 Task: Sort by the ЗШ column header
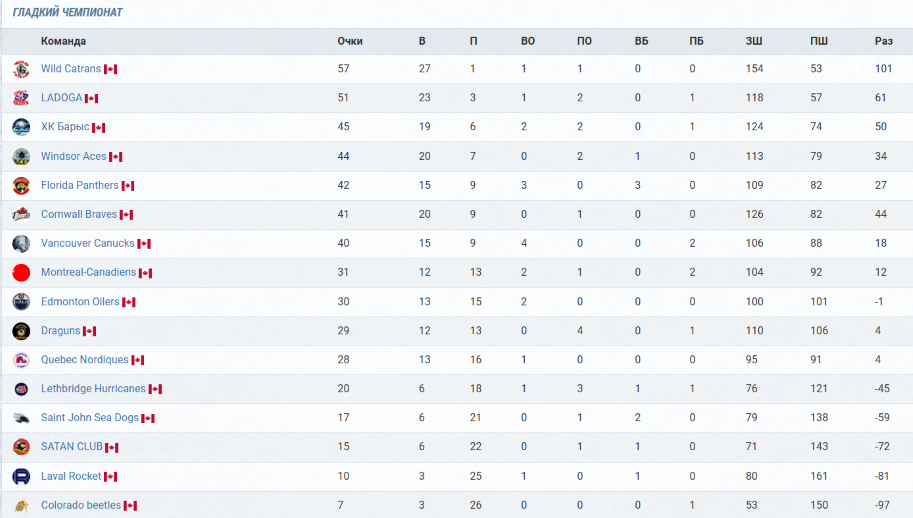[x=754, y=41]
